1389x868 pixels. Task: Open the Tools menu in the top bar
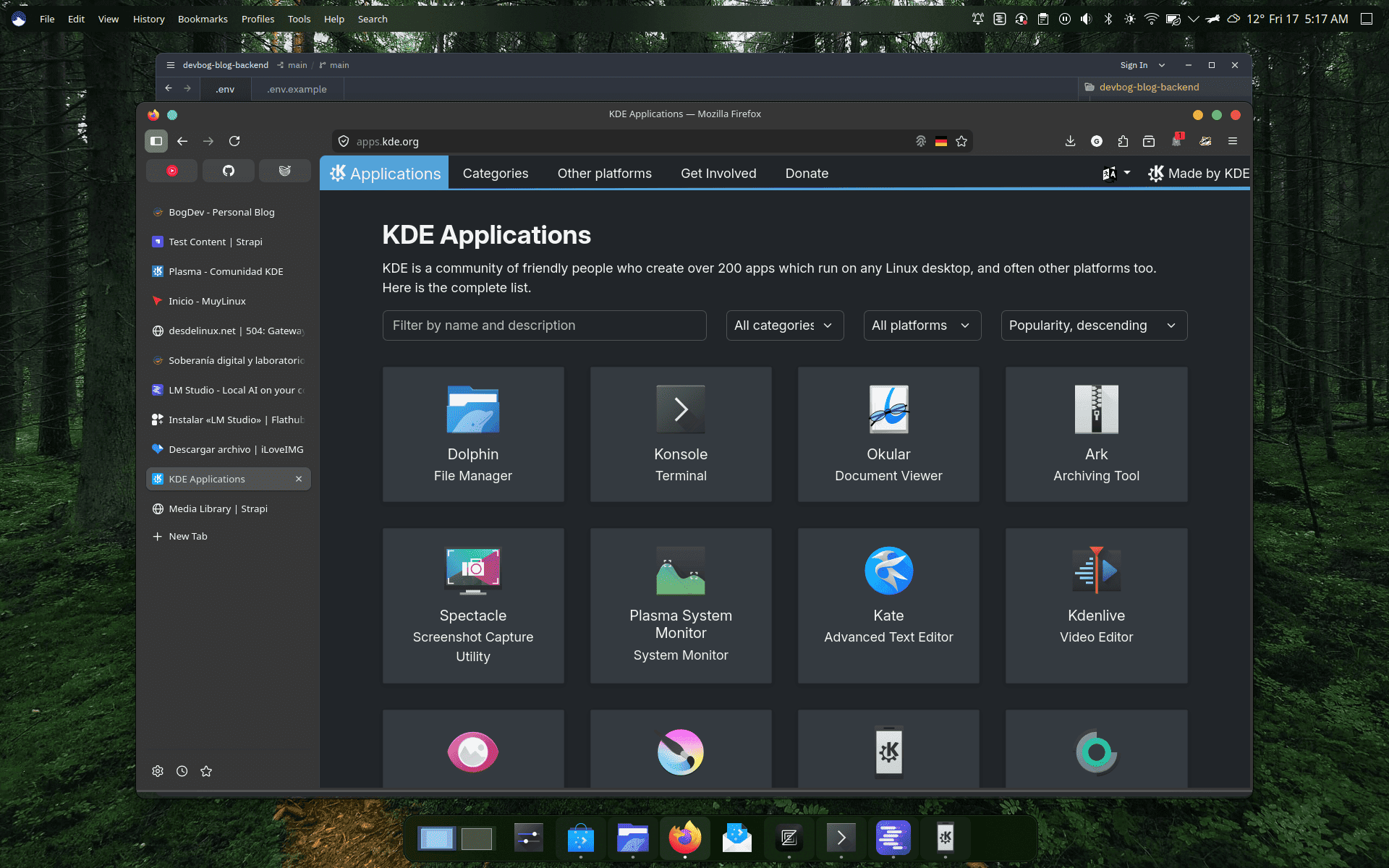299,19
